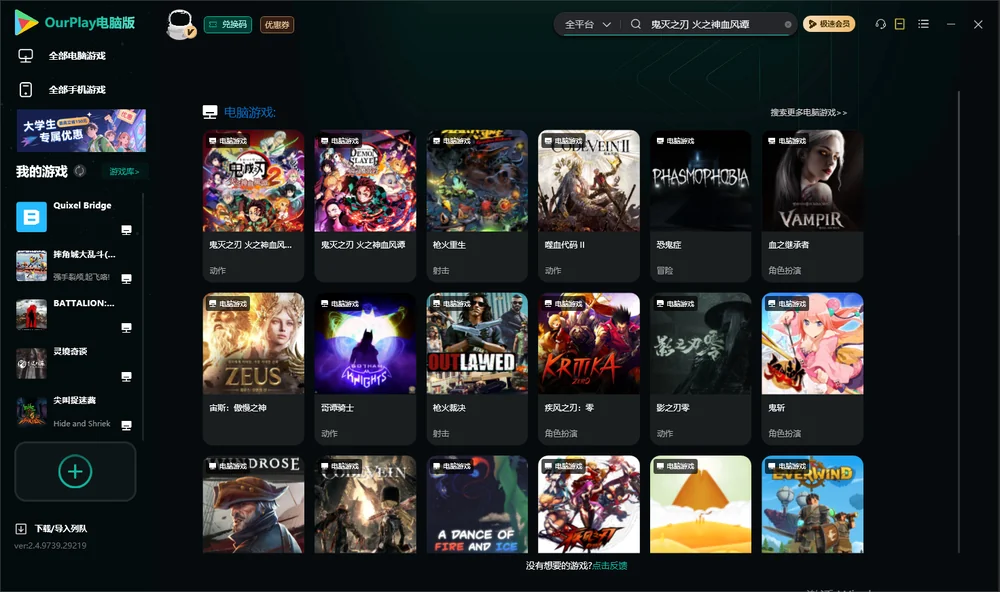The image size is (1000, 592).
Task: Click the 兑换码 redeem code button
Action: 228,25
